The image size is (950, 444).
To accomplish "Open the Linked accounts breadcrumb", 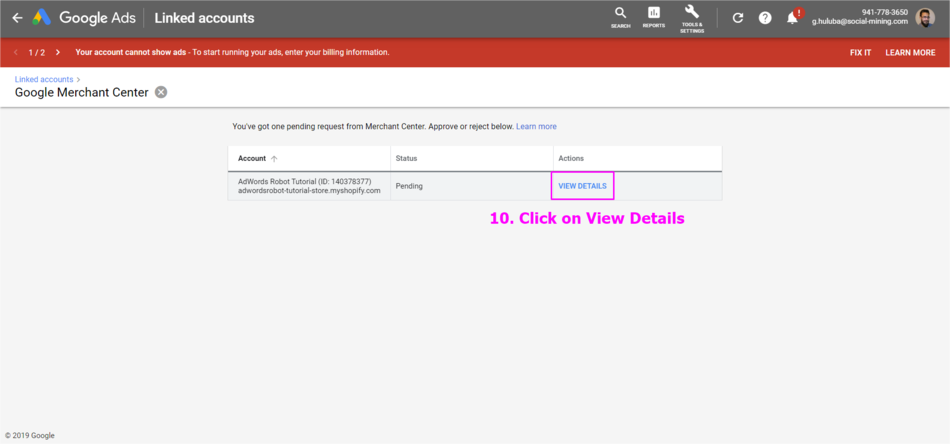I will click(x=44, y=79).
